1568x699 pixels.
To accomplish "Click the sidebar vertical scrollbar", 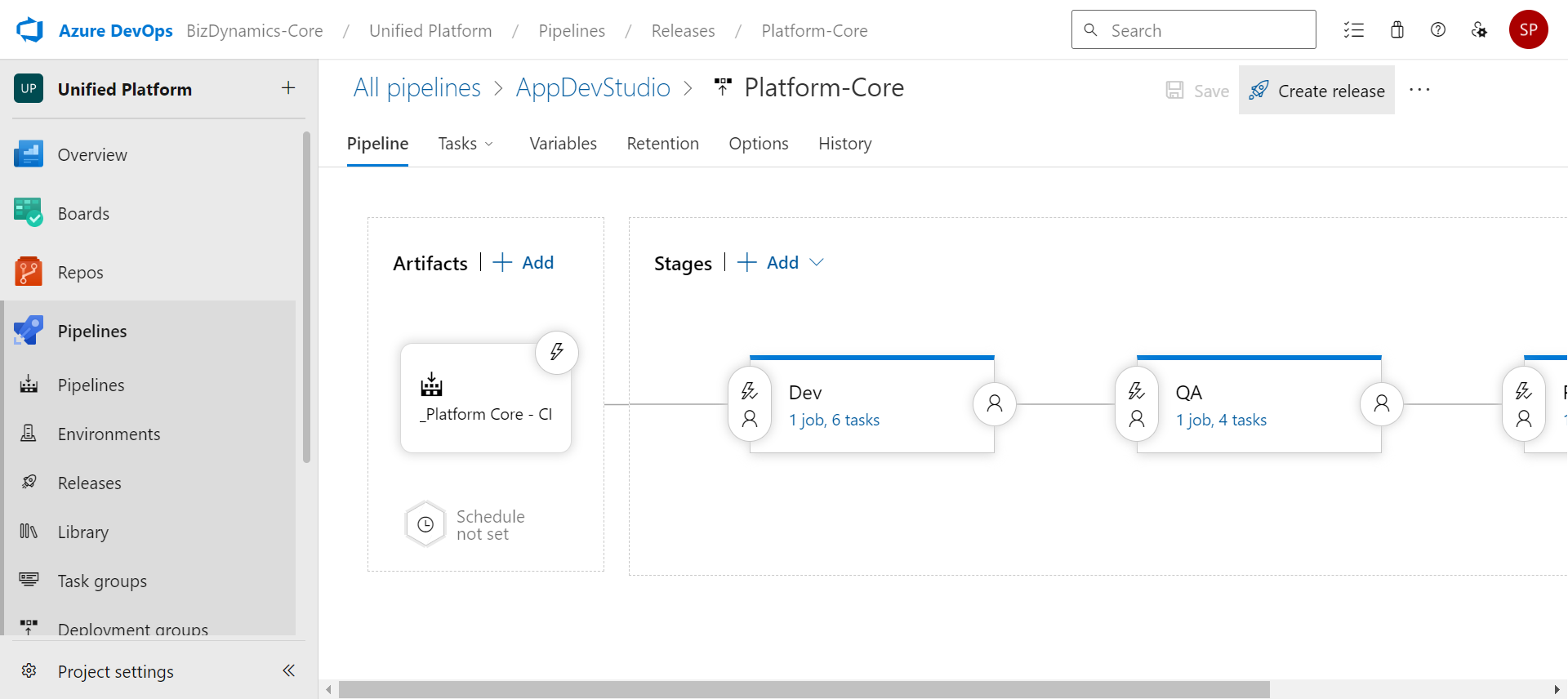I will click(x=306, y=297).
